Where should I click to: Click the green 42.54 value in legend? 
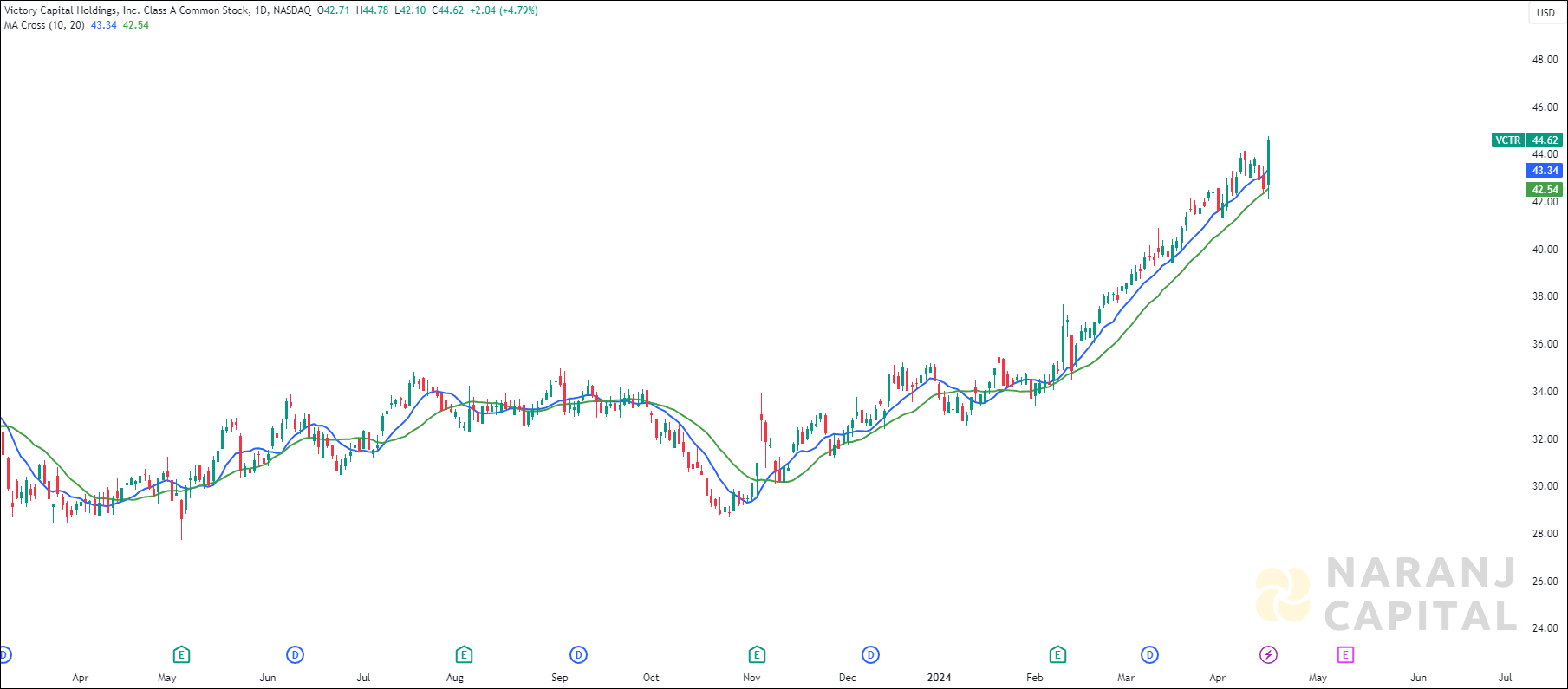[136, 25]
